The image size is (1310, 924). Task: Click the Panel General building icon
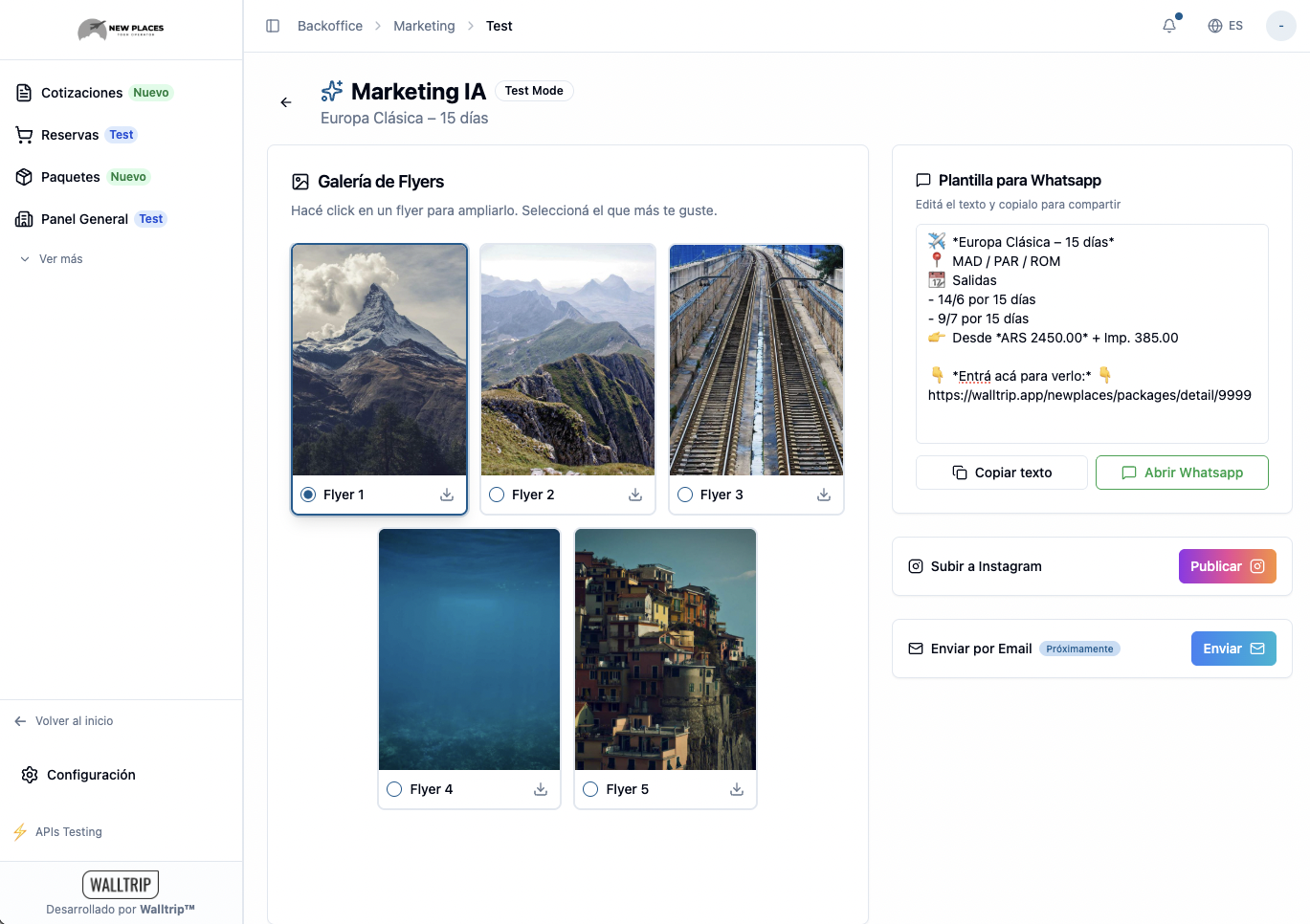click(24, 219)
